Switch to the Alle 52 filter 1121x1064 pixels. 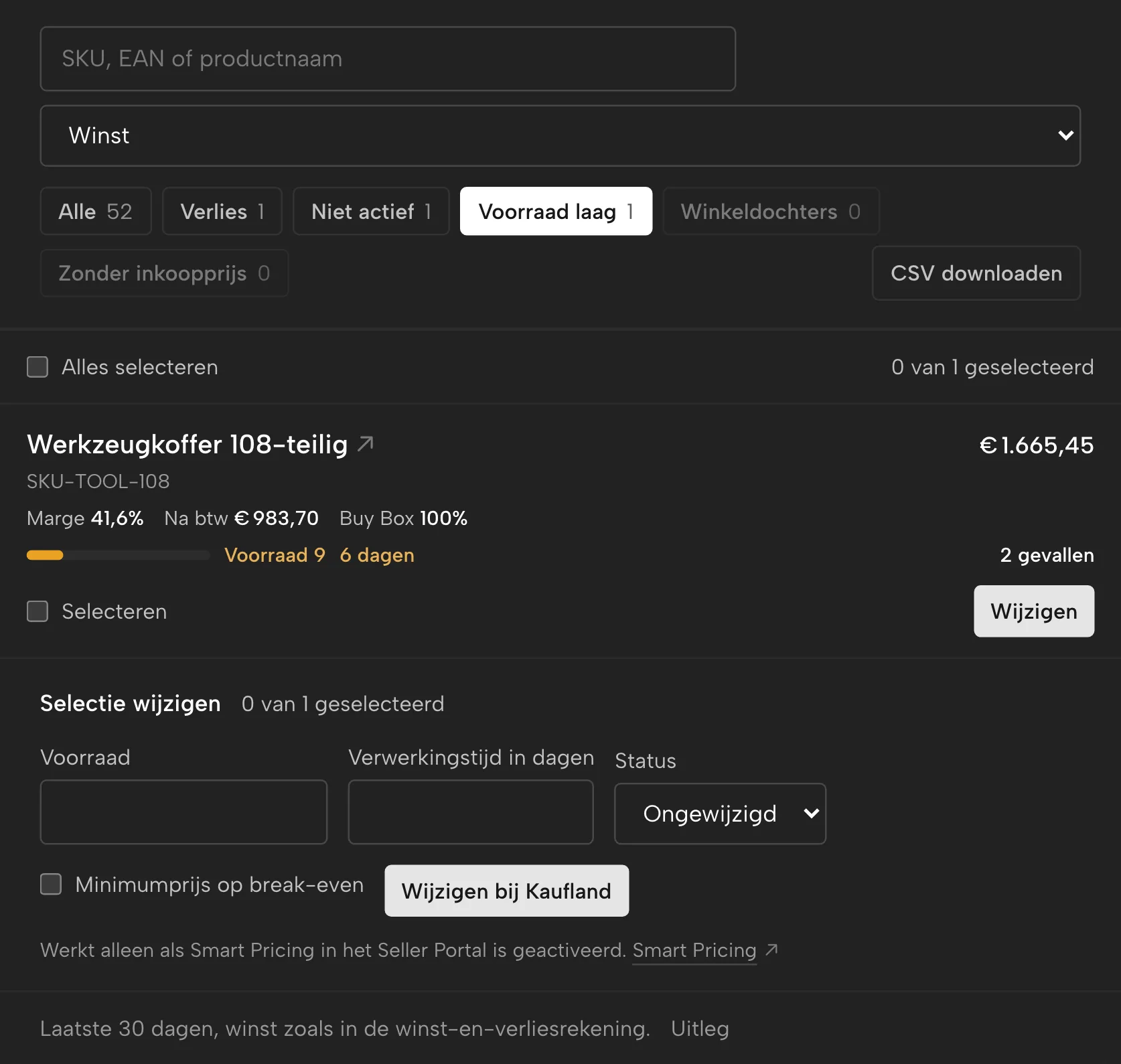96,211
